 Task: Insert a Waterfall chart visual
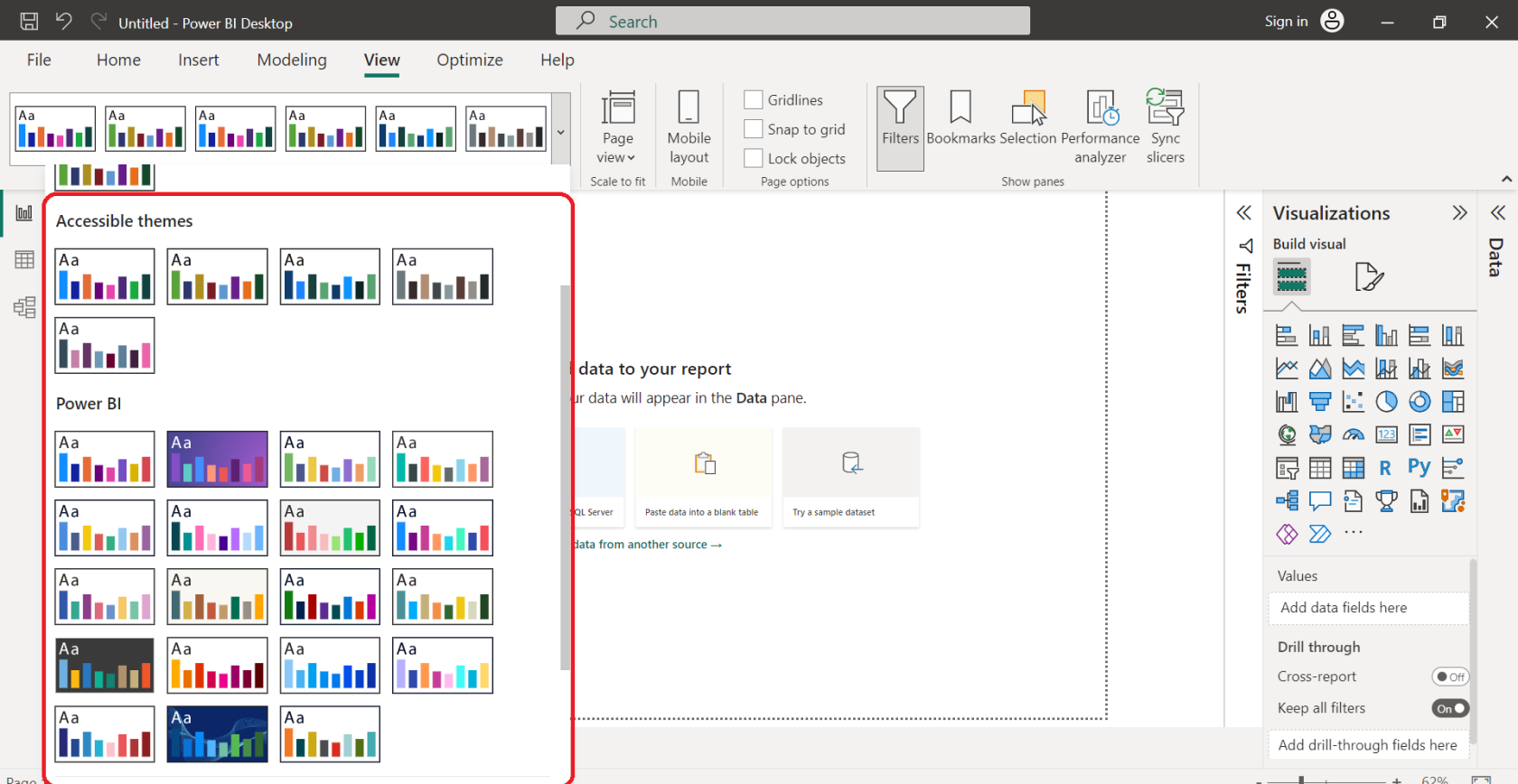coord(1287,401)
